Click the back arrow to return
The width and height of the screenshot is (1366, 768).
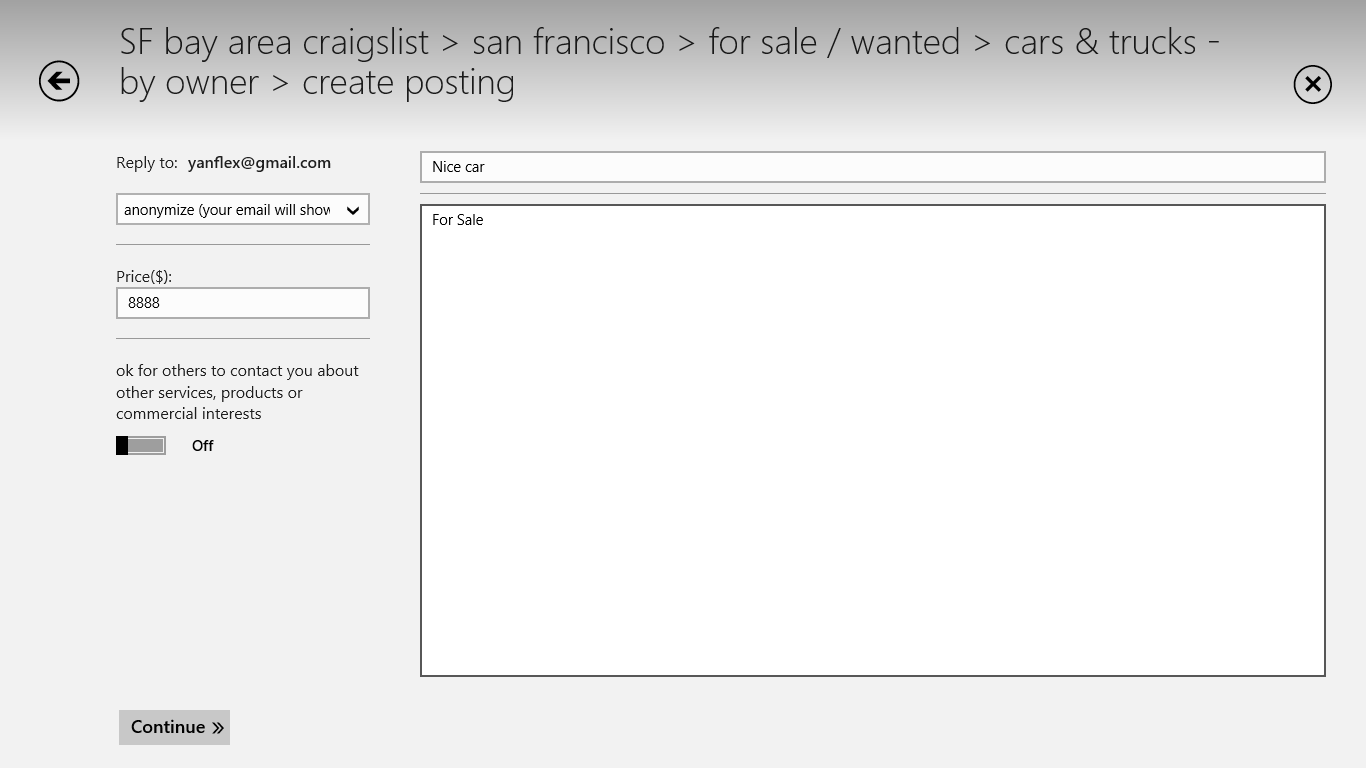click(x=58, y=81)
